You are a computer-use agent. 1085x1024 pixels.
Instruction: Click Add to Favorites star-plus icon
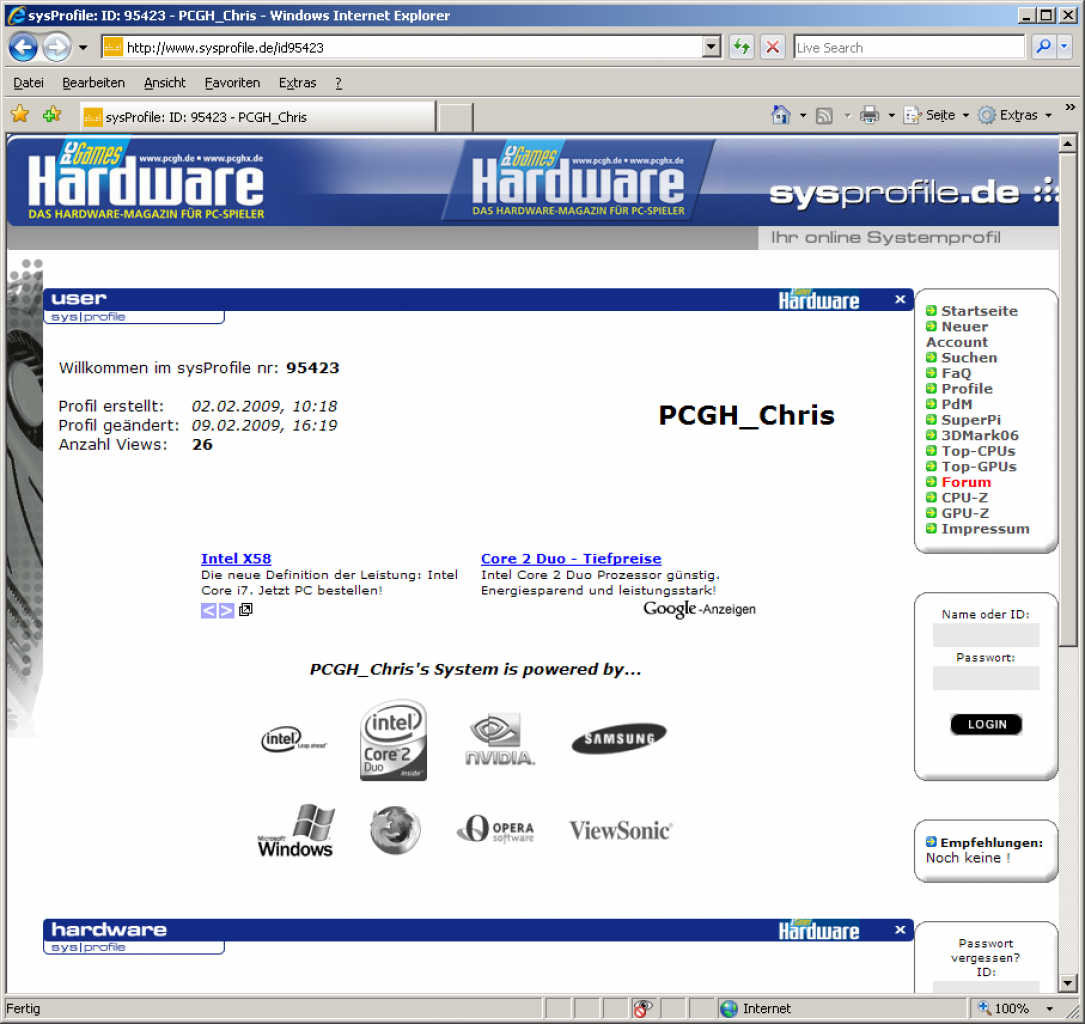[52, 114]
